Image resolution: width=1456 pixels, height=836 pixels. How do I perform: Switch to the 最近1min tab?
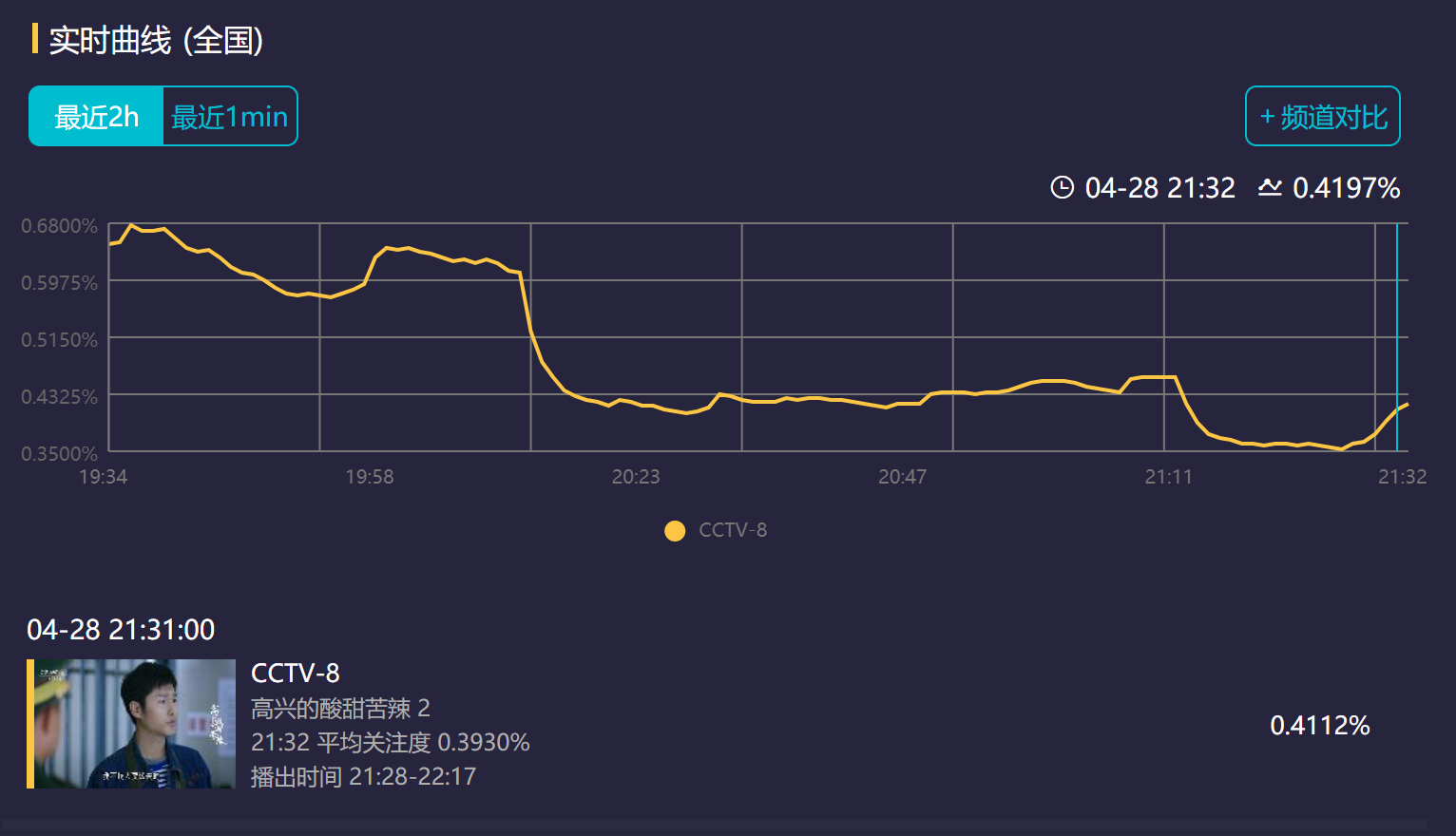pyautogui.click(x=230, y=116)
